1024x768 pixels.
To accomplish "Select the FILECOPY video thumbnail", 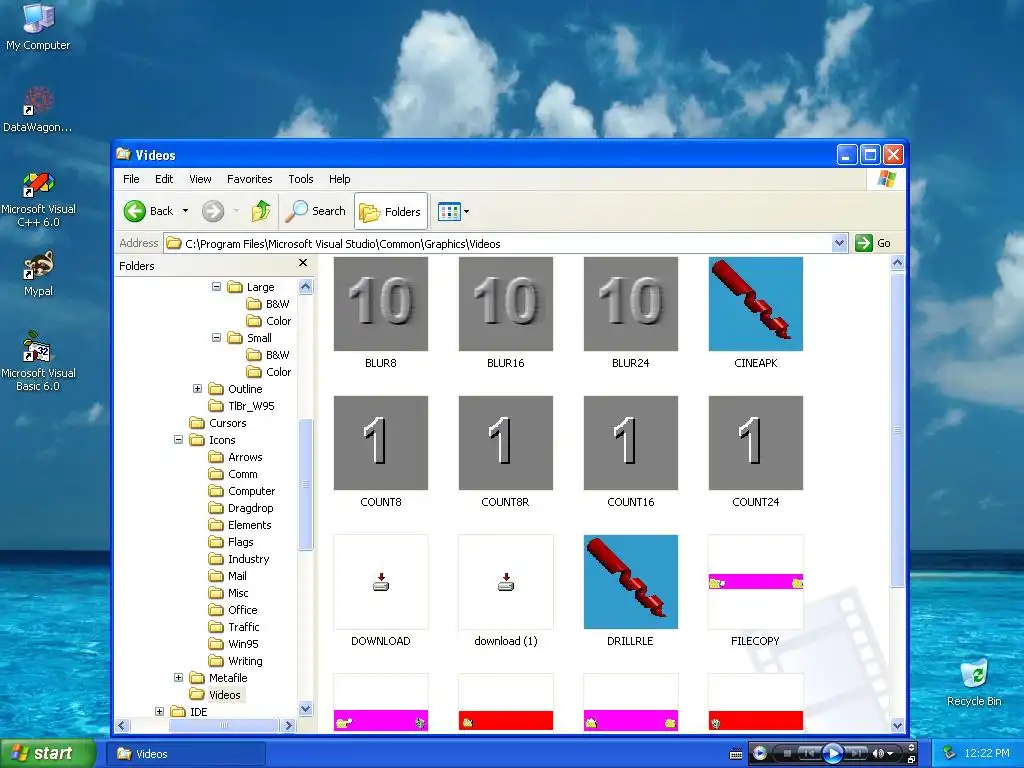I will pos(756,582).
